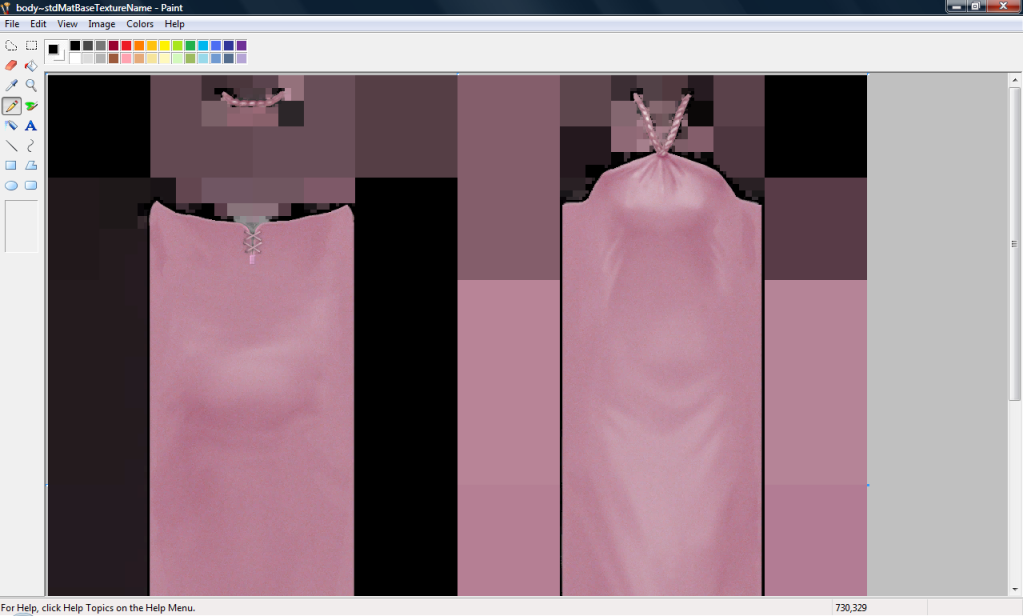The image size is (1023, 616).
Task: Select the Free-Form Select tool
Action: coord(11,46)
